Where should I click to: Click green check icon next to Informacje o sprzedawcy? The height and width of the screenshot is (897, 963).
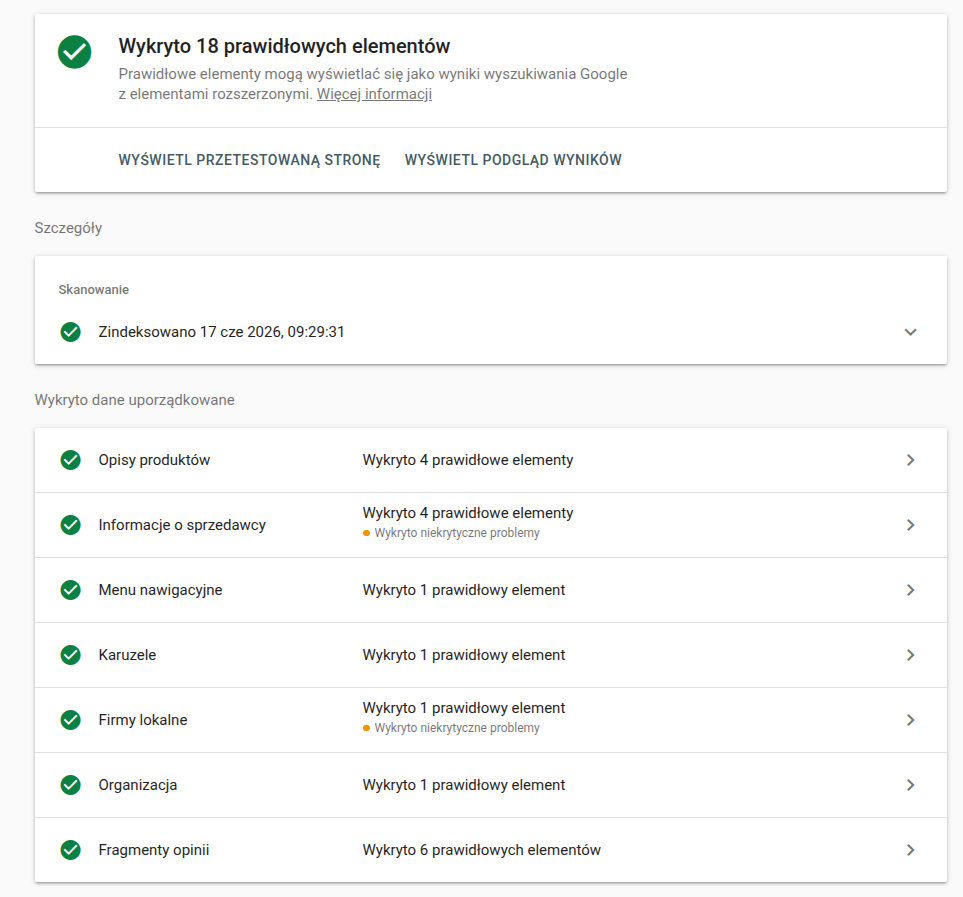click(x=71, y=525)
